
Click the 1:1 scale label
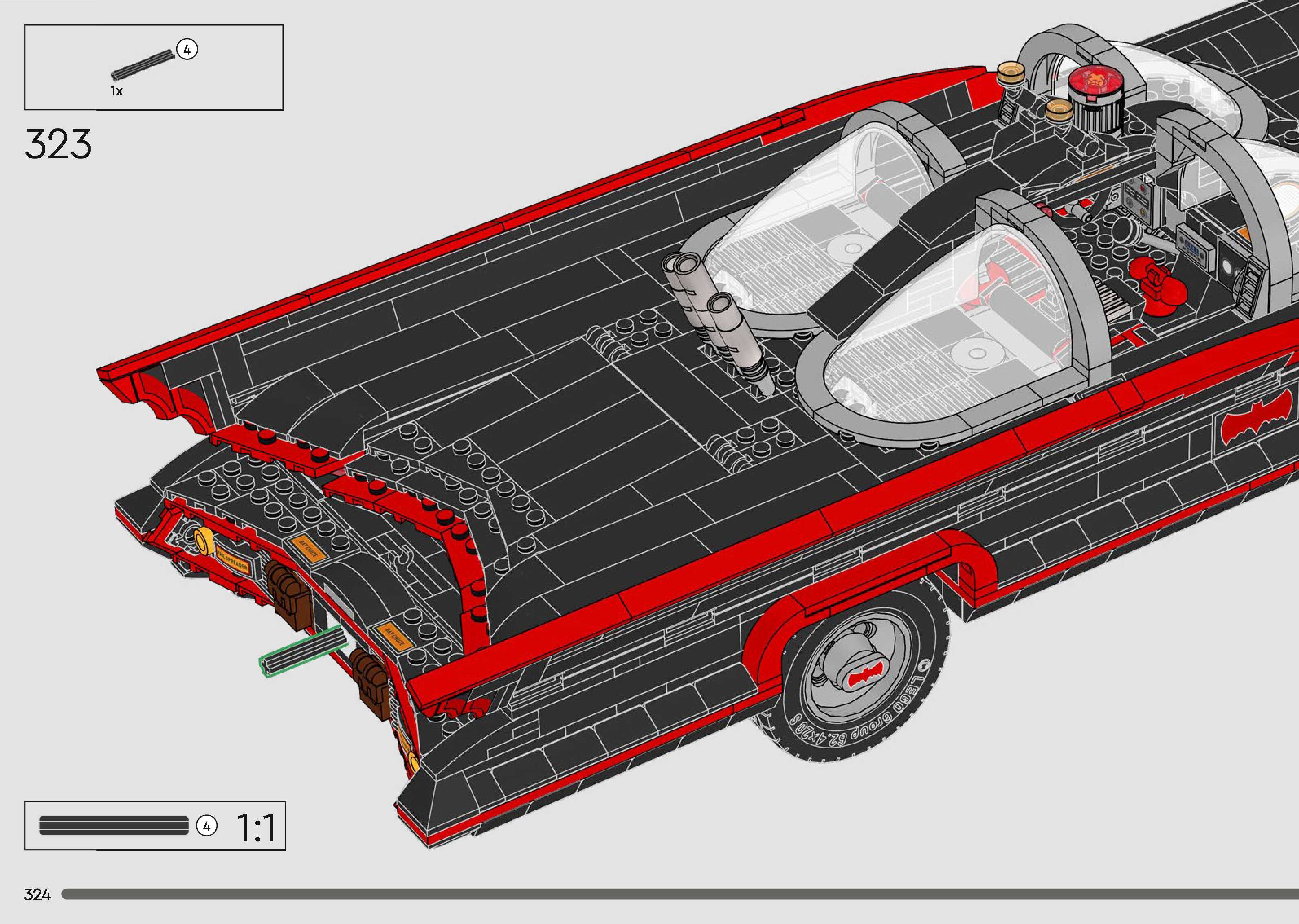pyautogui.click(x=255, y=827)
